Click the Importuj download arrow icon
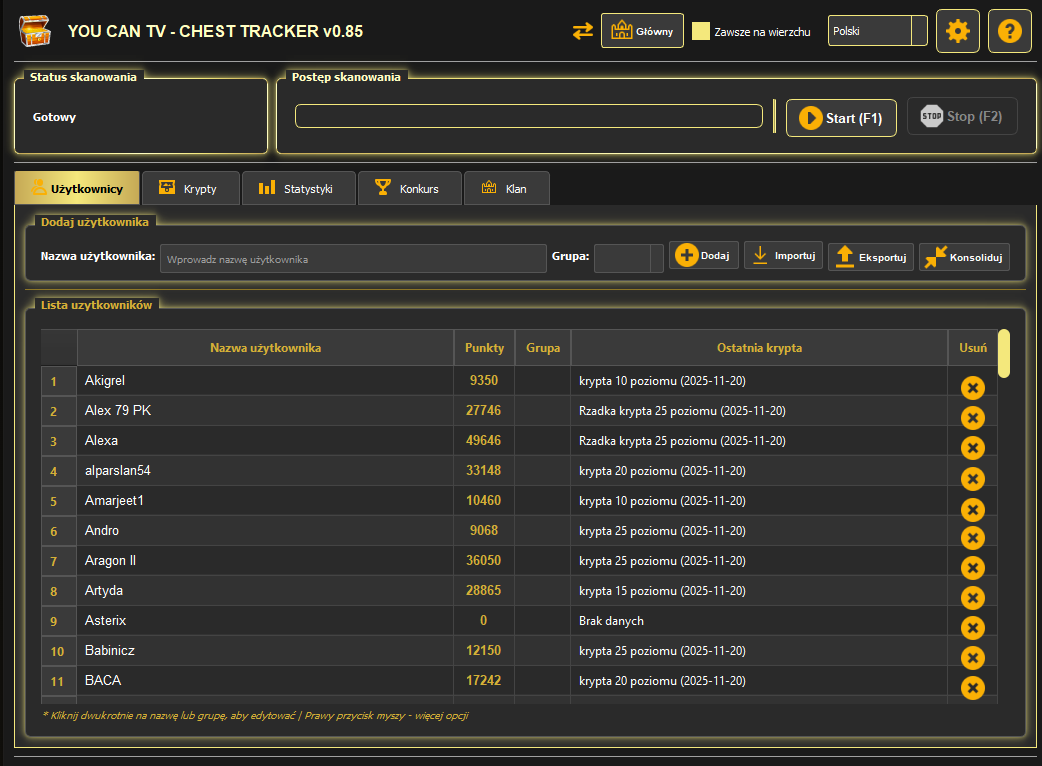1042x766 pixels. [761, 255]
